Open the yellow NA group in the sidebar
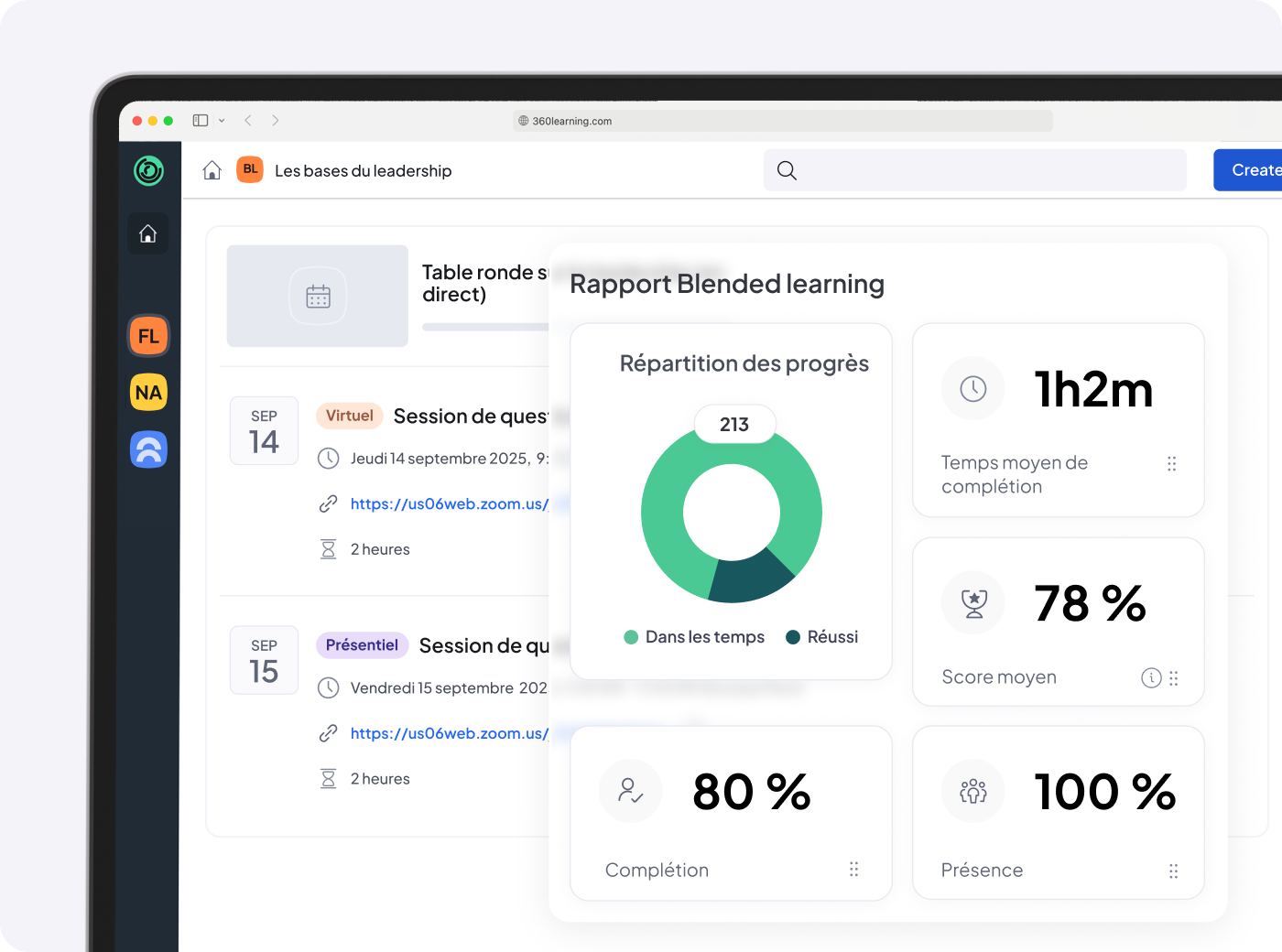1282x952 pixels. point(147,393)
